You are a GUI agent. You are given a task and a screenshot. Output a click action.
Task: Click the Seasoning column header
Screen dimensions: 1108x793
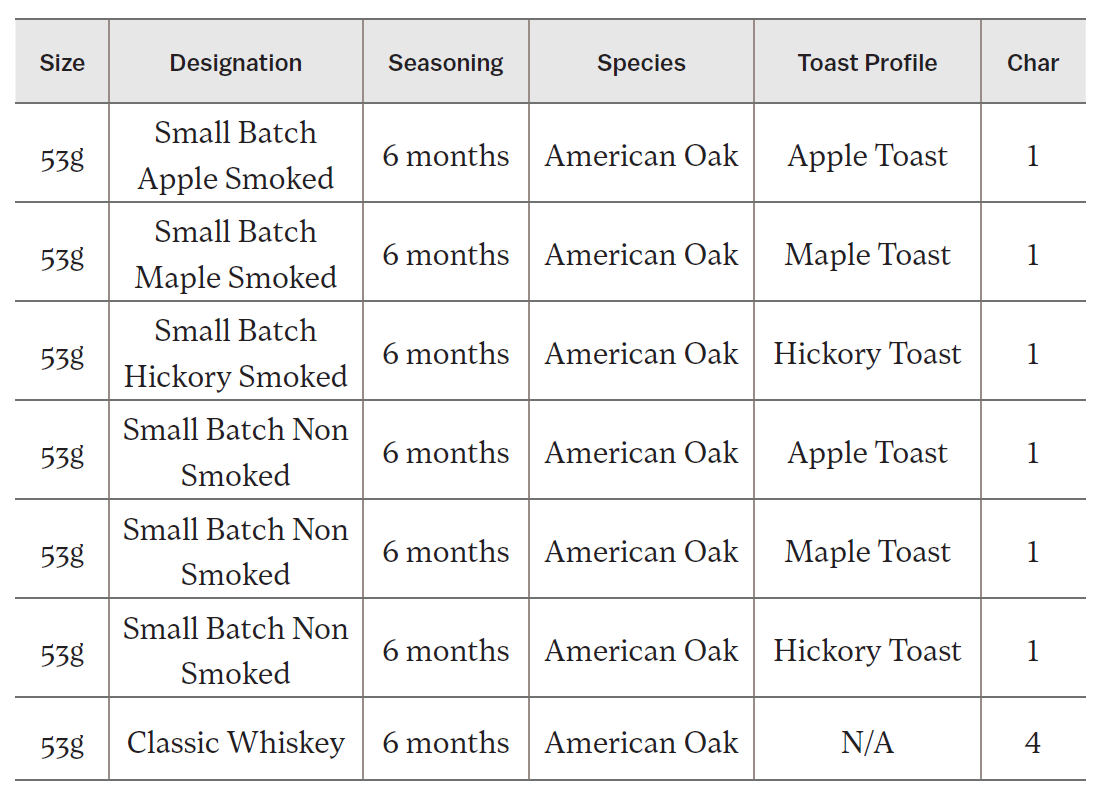(445, 63)
